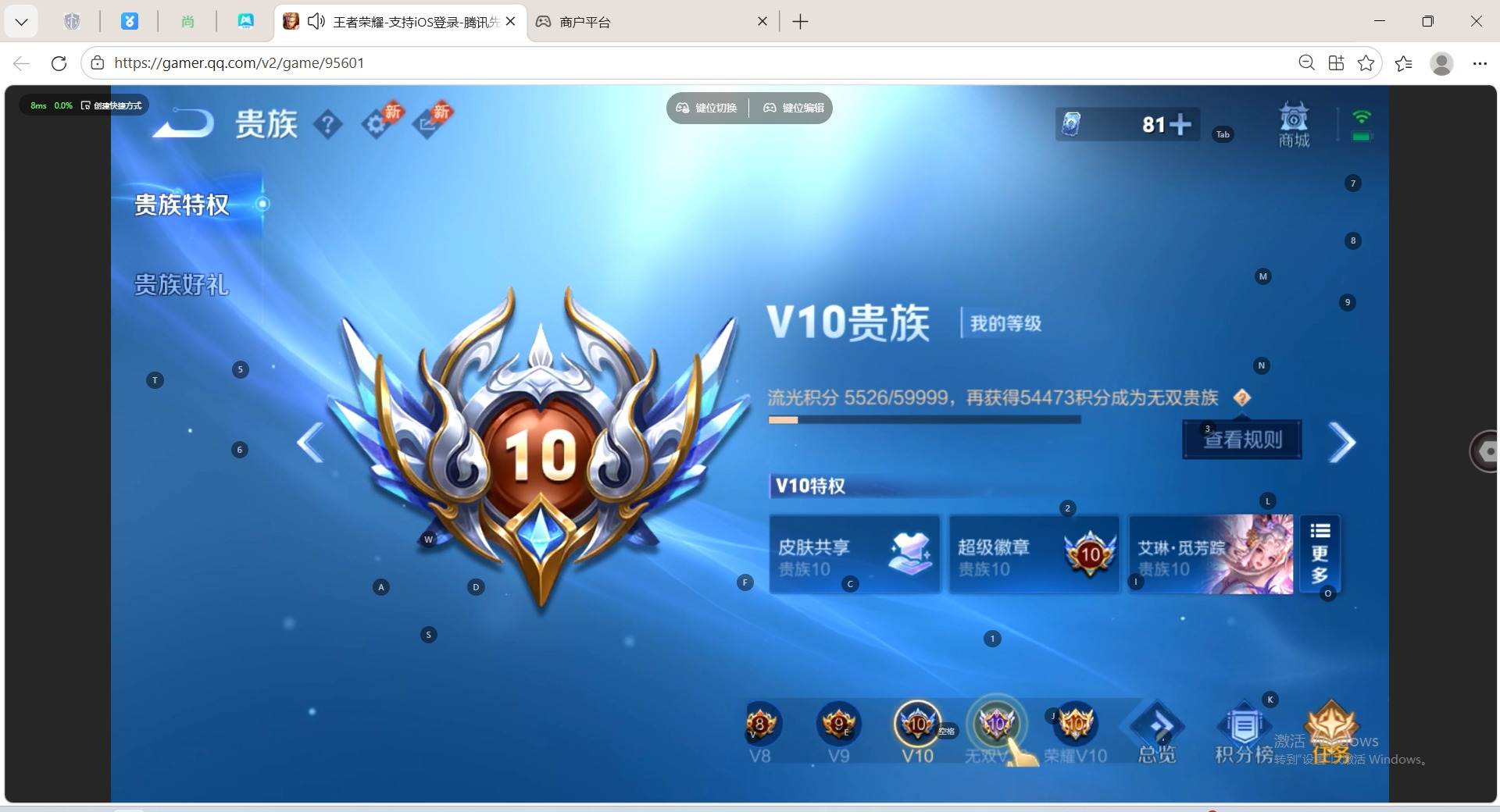Add this page to favorites with the star
1500x812 pixels.
(x=1366, y=63)
